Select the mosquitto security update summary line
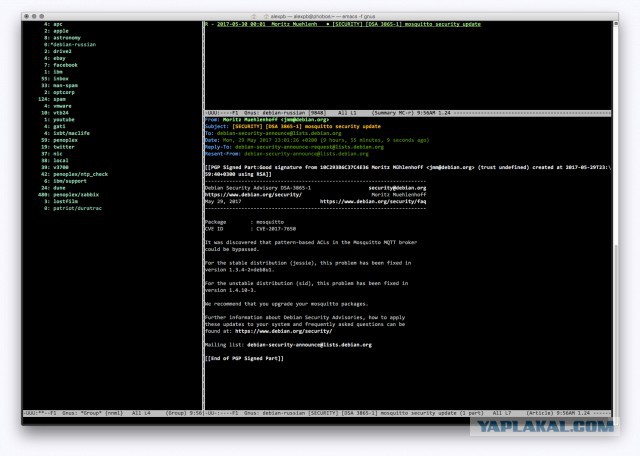Image resolution: width=640 pixels, height=456 pixels. (343, 24)
